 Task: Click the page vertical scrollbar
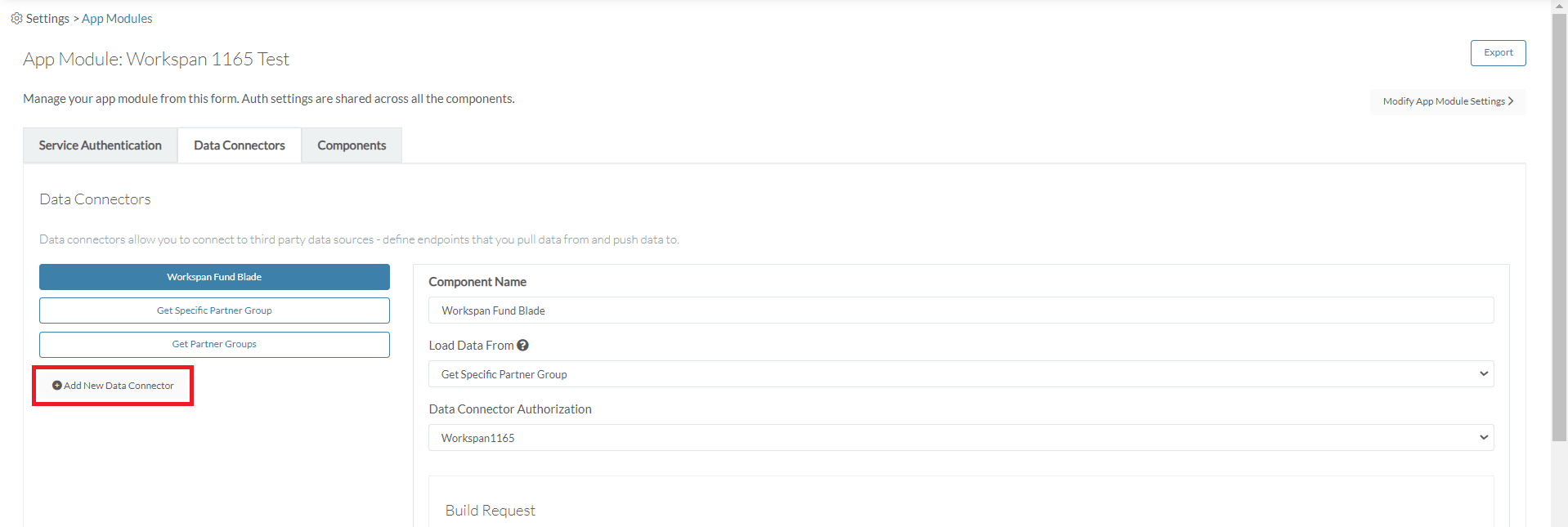tap(1559, 229)
